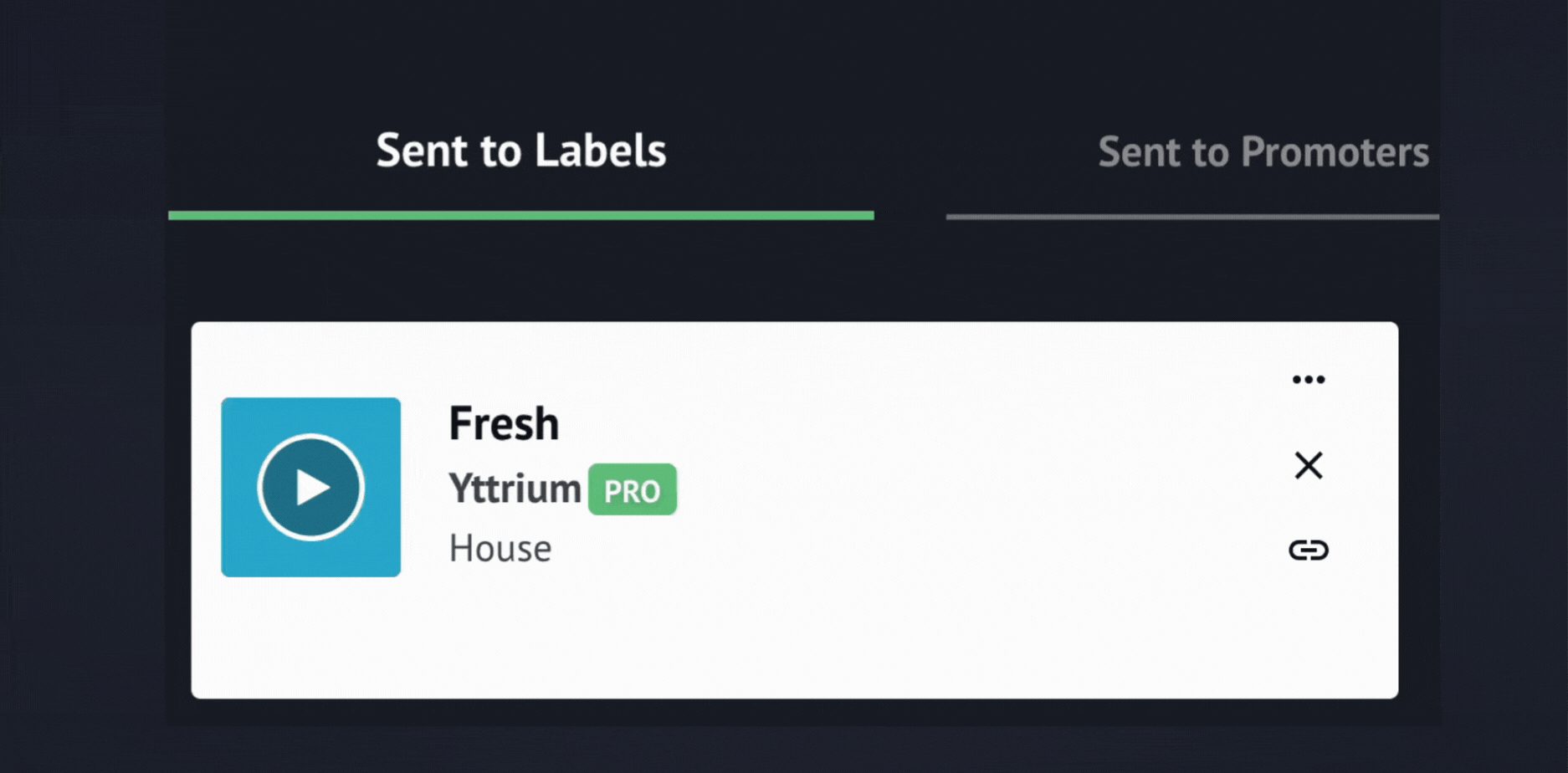Image resolution: width=1568 pixels, height=773 pixels.
Task: Select the House genre label
Action: point(500,549)
